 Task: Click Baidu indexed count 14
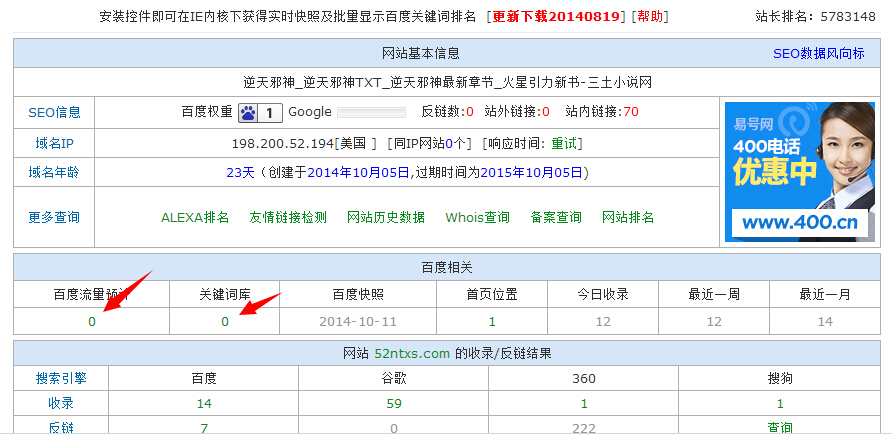tap(204, 404)
